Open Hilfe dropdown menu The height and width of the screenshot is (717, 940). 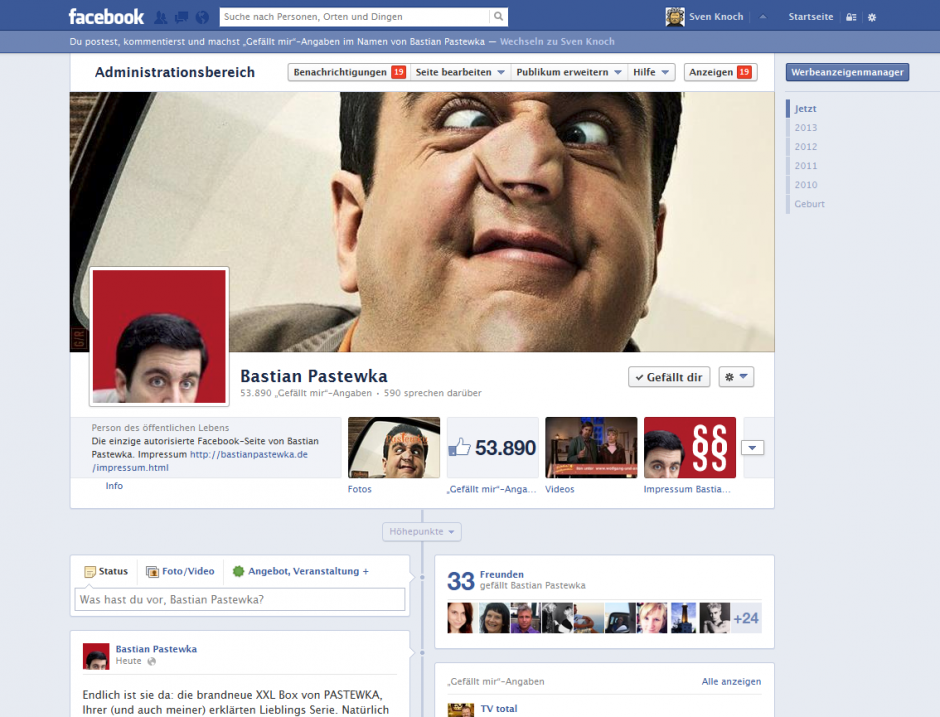click(651, 72)
